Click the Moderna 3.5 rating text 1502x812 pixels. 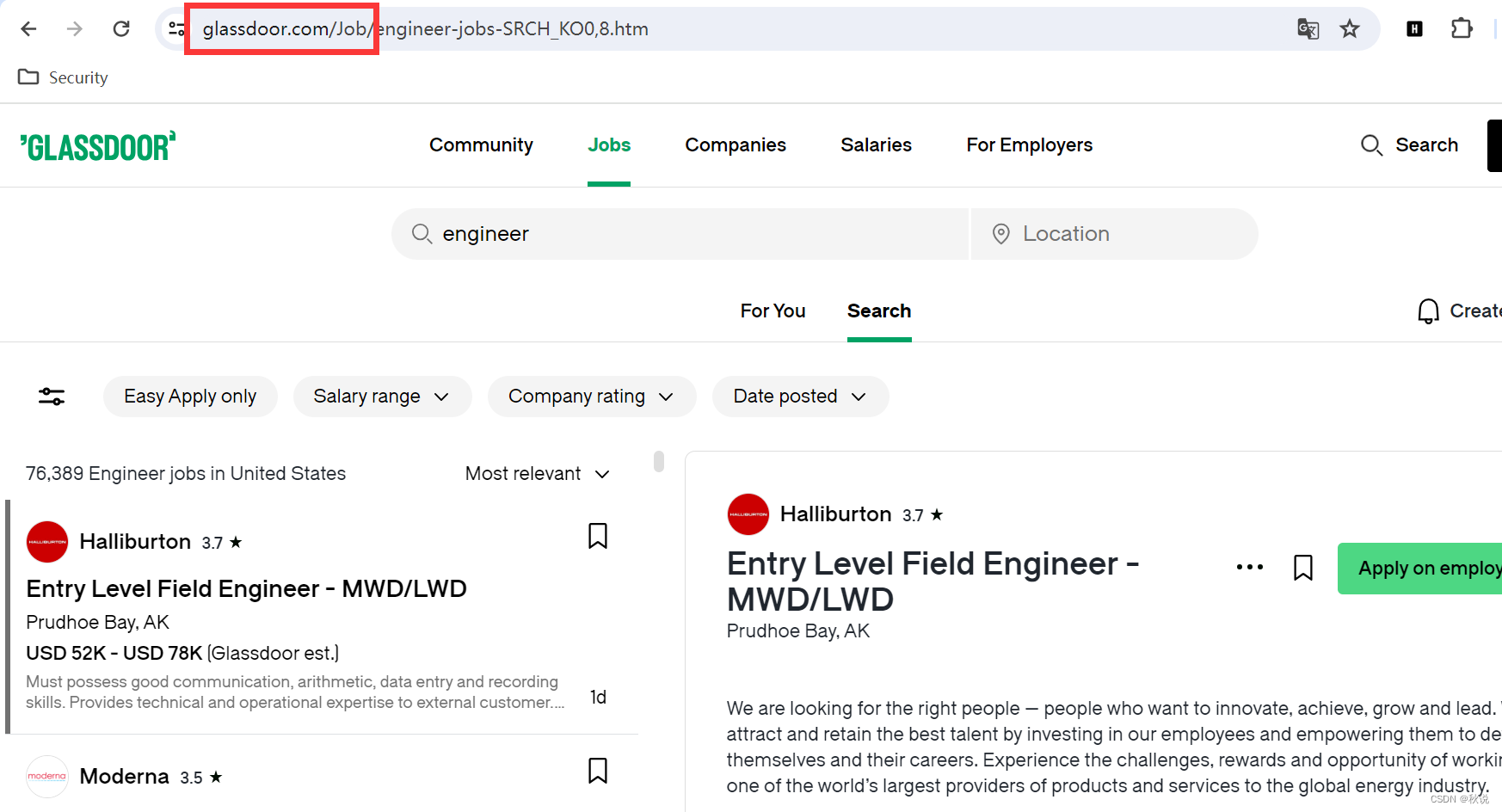[x=201, y=778]
